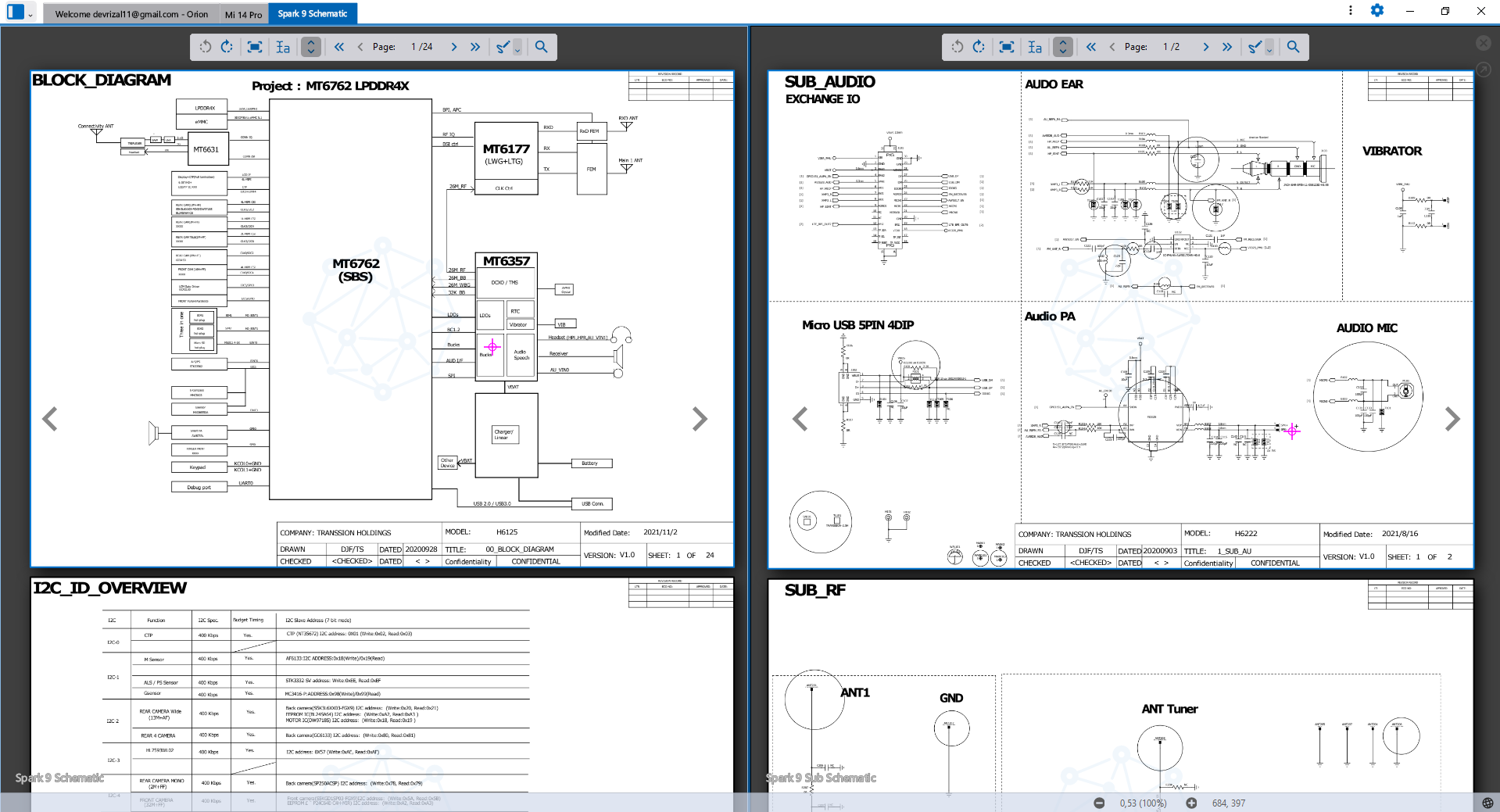
Task: Click left arrow on Block Diagram page
Action: 50,419
